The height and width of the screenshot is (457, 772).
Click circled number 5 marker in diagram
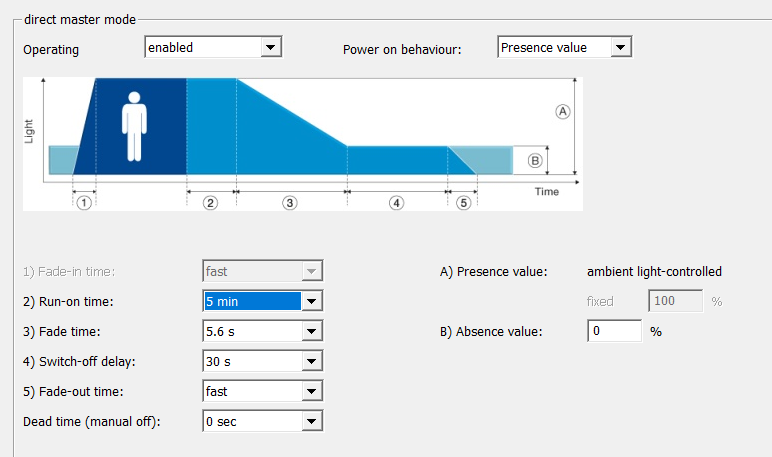(462, 202)
